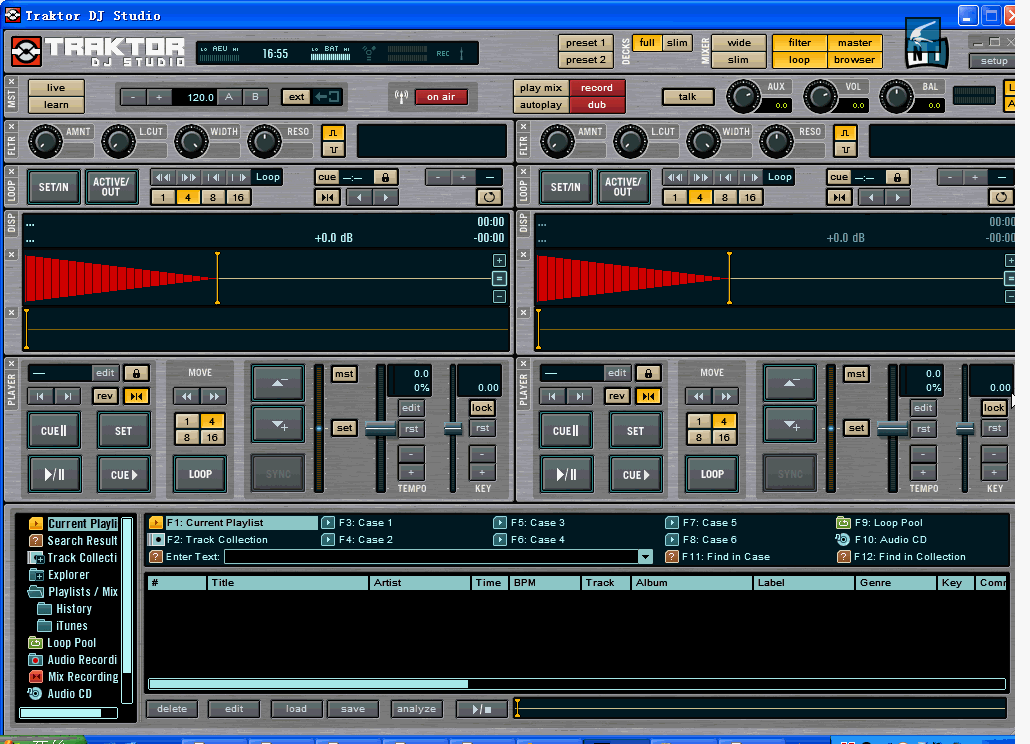
Task: Click the analyze button
Action: 416,709
